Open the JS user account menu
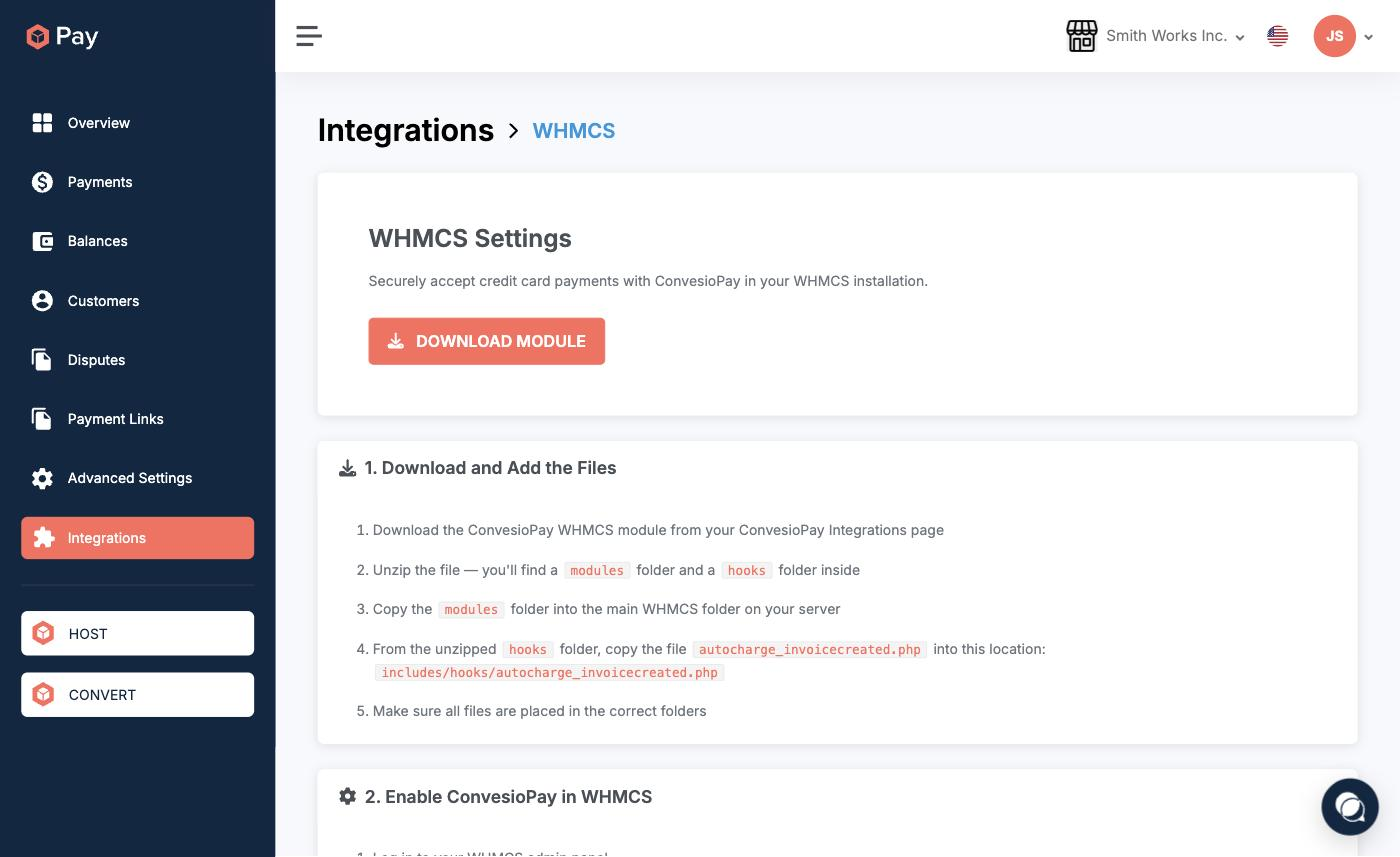This screenshot has width=1400, height=857. 1343,36
